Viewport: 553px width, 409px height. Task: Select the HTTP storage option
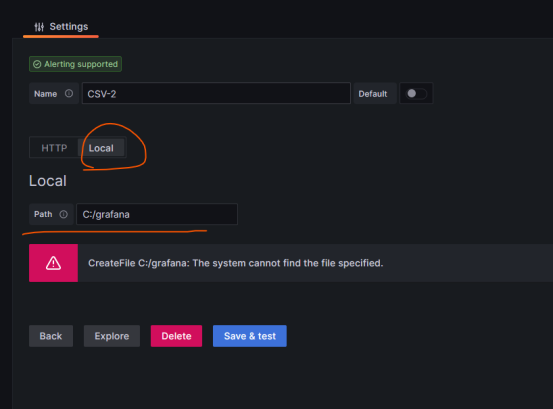[54, 148]
